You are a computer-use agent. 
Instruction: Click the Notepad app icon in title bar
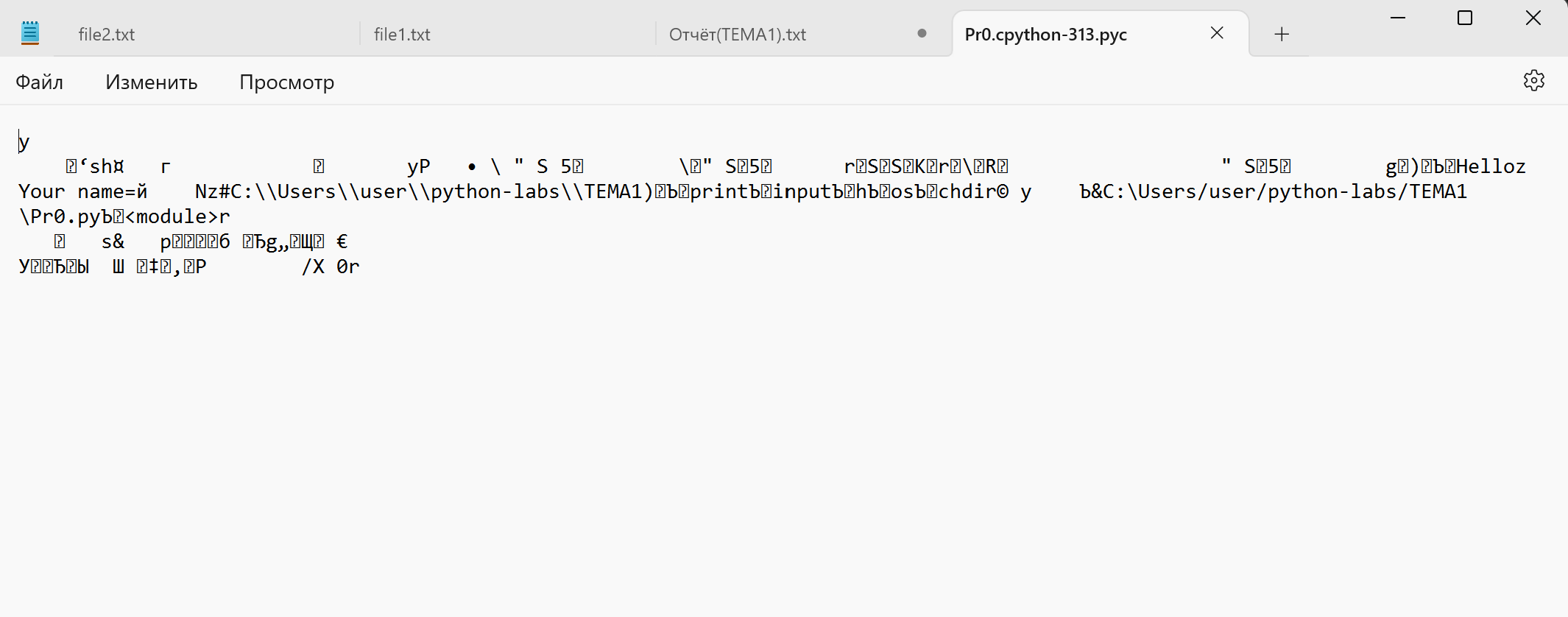pos(30,33)
